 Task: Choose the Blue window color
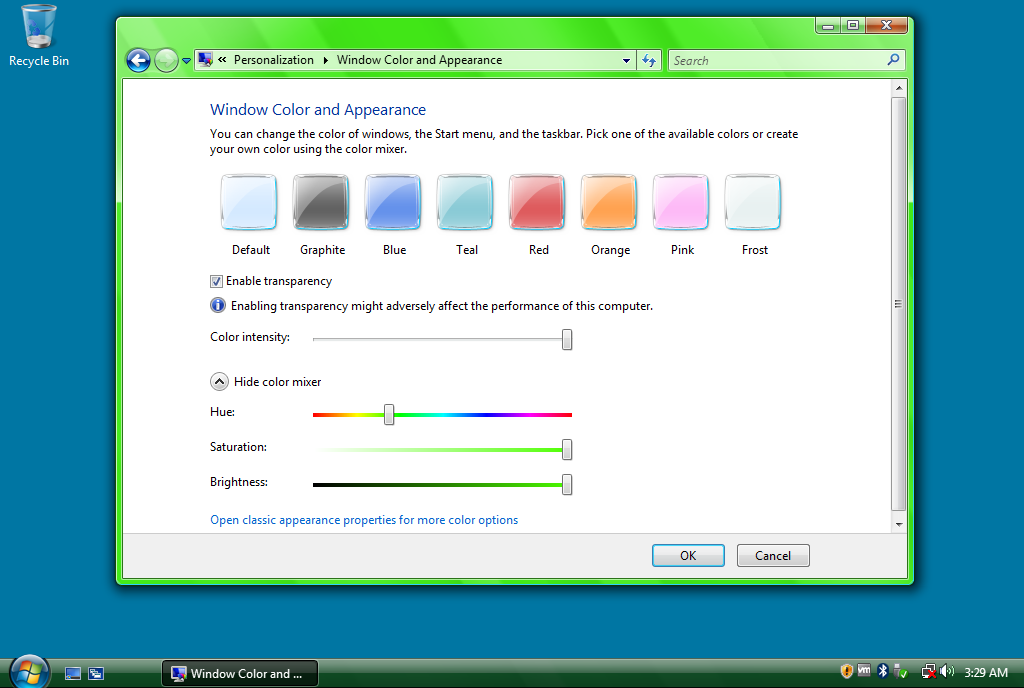392,202
